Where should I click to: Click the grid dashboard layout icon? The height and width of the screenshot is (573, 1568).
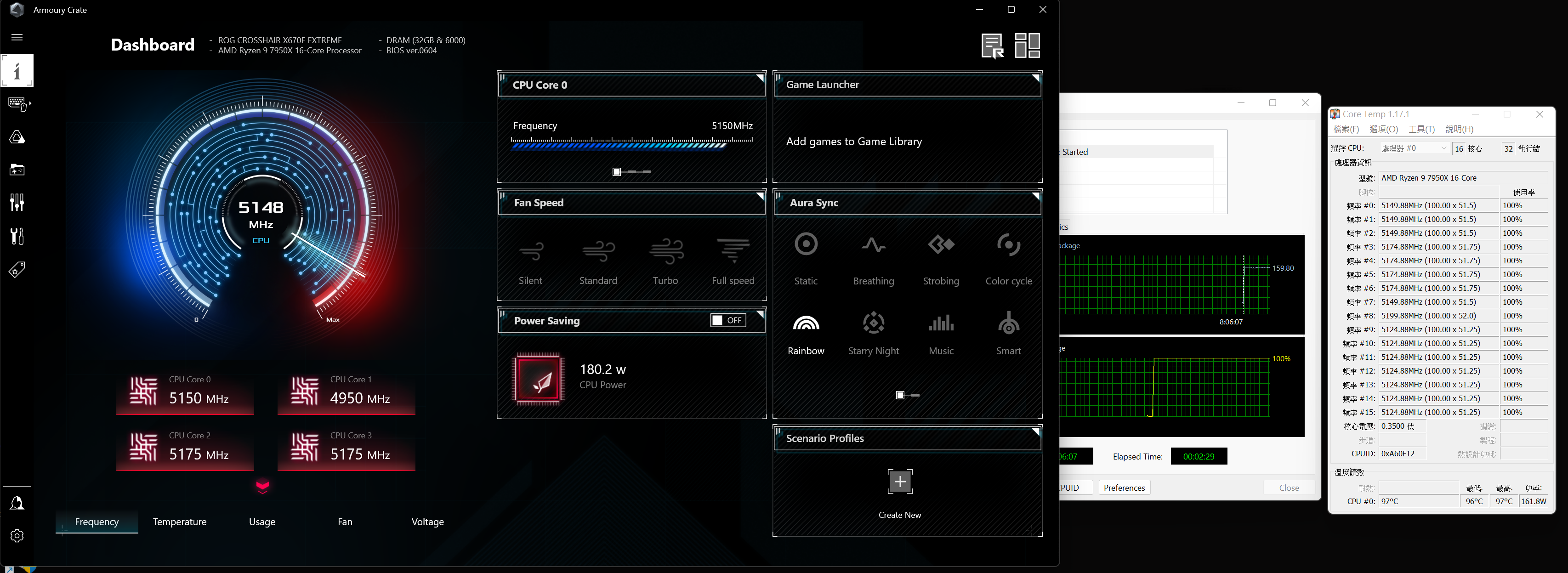coord(1028,45)
